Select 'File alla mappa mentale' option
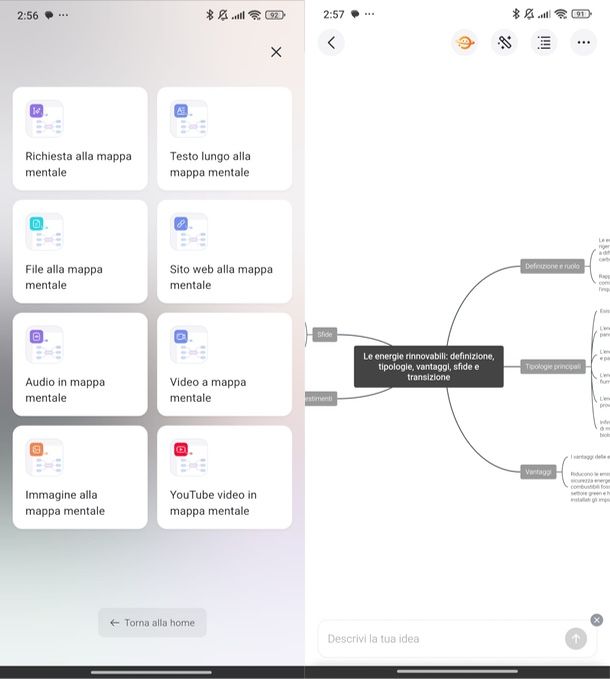The width and height of the screenshot is (610, 679). [x=80, y=252]
